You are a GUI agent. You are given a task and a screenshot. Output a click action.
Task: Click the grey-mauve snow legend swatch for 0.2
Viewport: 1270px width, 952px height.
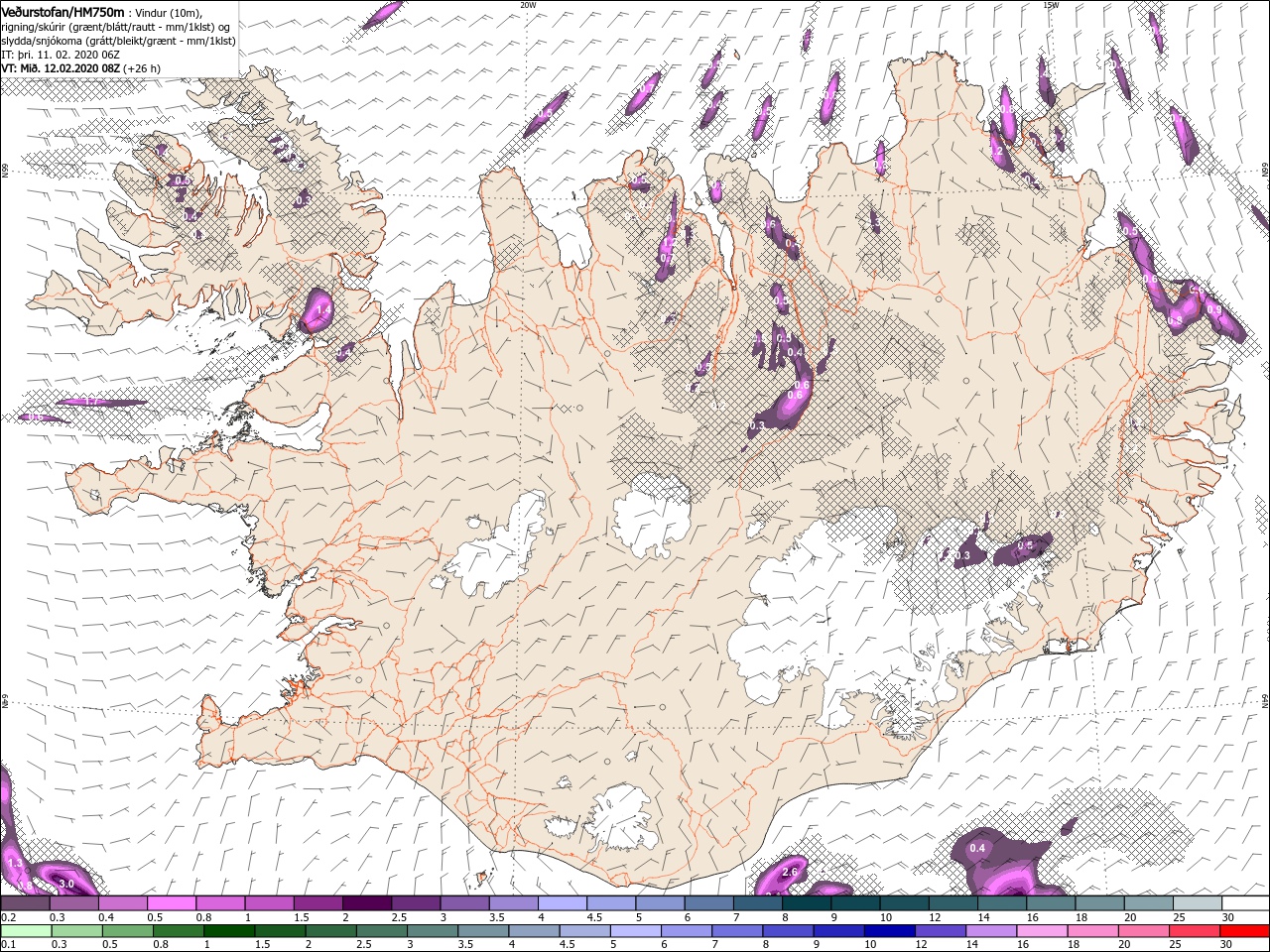click(x=25, y=902)
